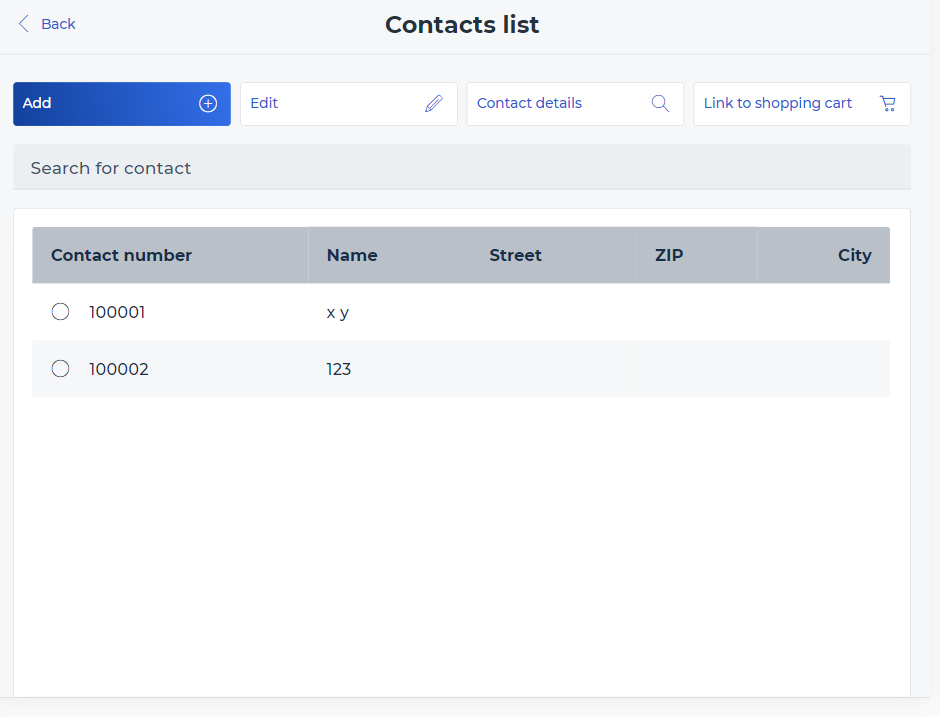Select radio button for contact 100001

60,312
